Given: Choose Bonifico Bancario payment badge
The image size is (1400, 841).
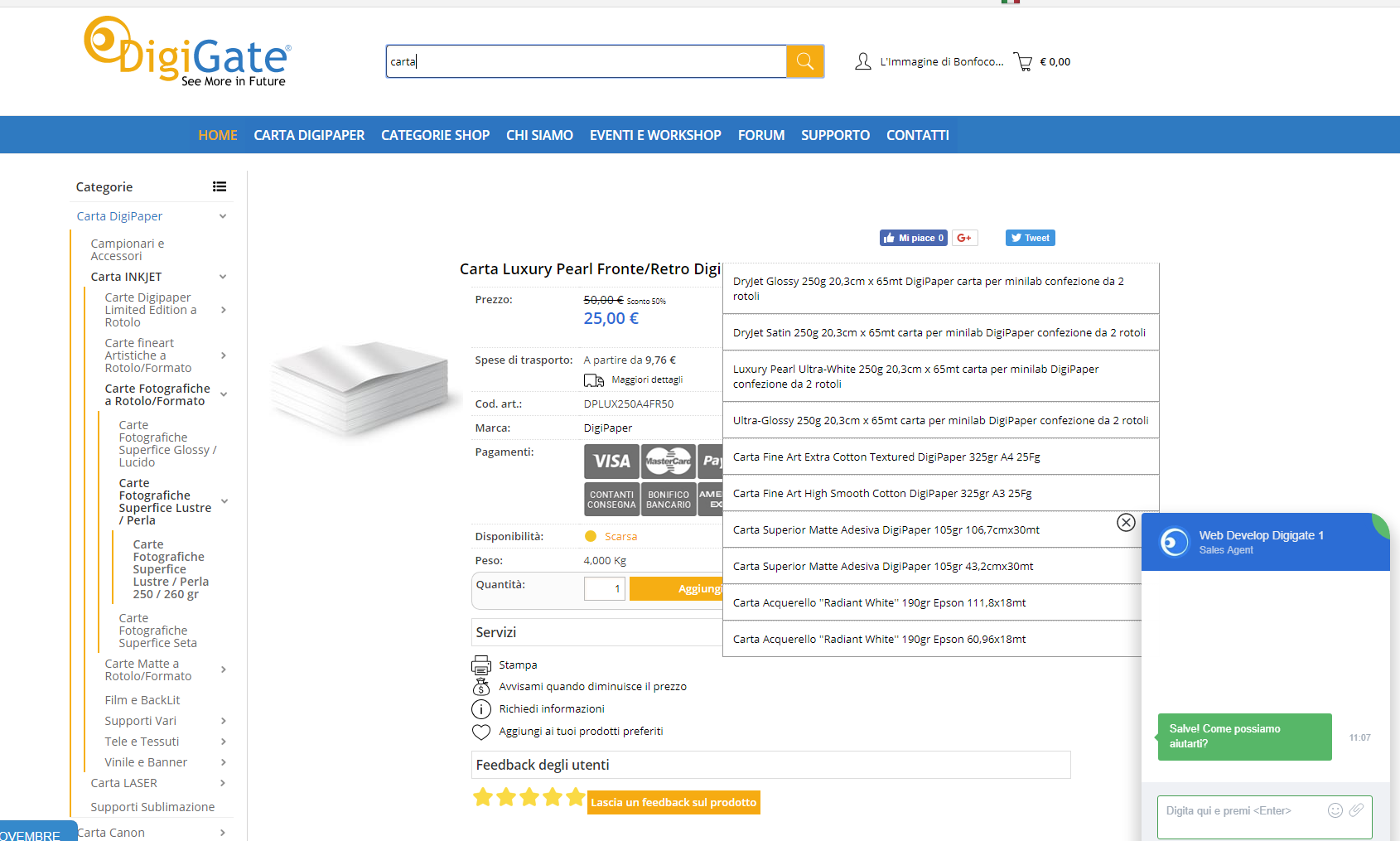Looking at the screenshot, I should point(669,500).
